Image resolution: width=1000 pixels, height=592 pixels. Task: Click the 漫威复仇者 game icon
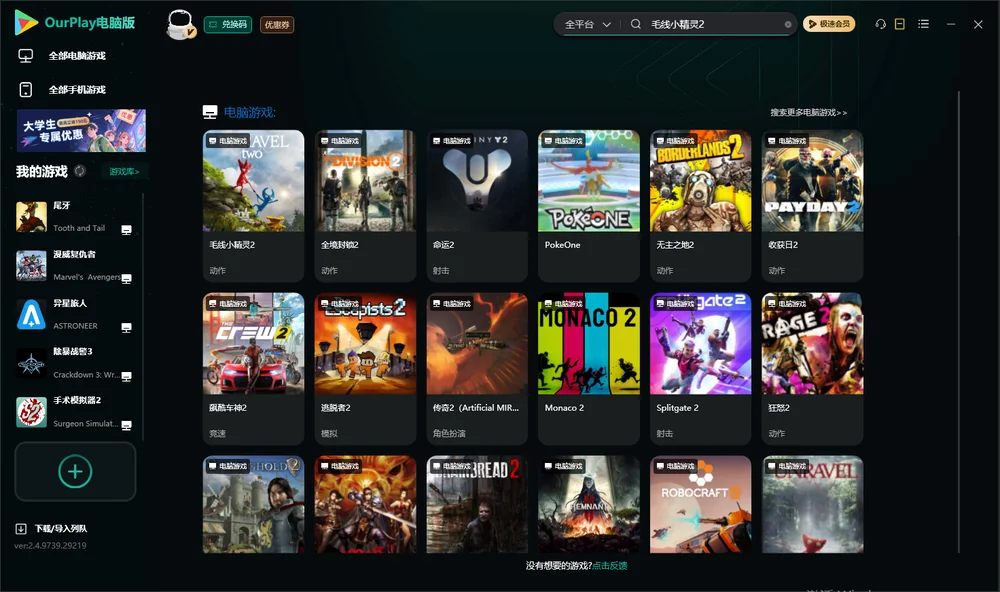point(31,266)
